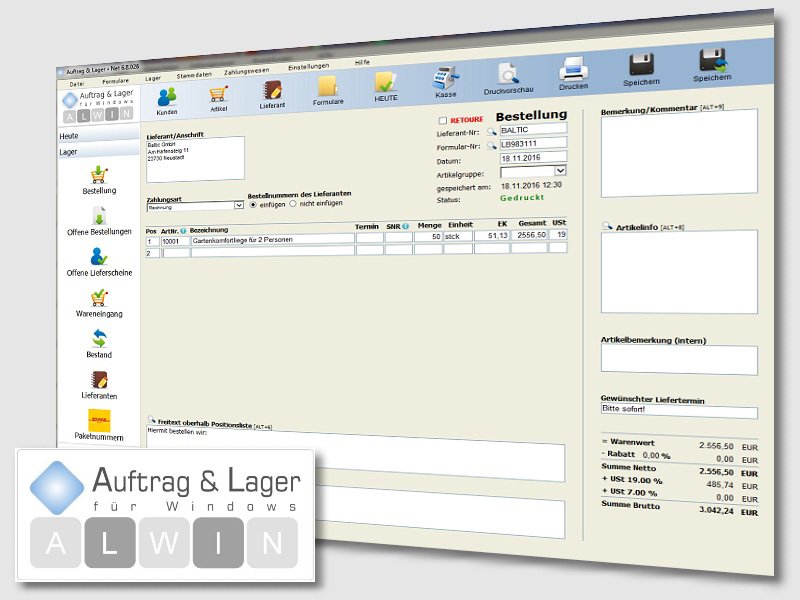
Task: Click info icon beside SNR column header
Action: [x=405, y=226]
